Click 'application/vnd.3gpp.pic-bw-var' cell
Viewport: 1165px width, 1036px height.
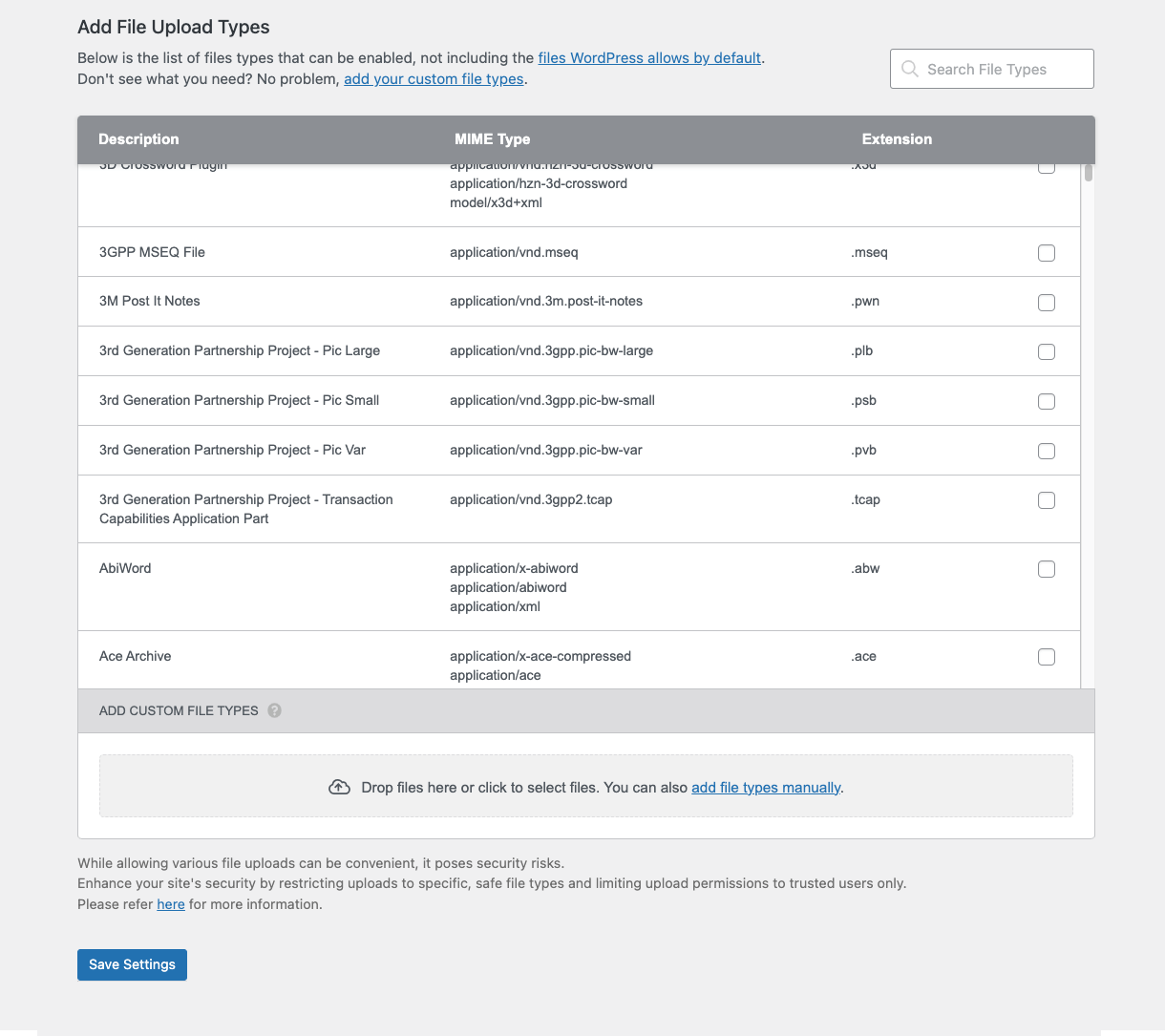coord(546,450)
